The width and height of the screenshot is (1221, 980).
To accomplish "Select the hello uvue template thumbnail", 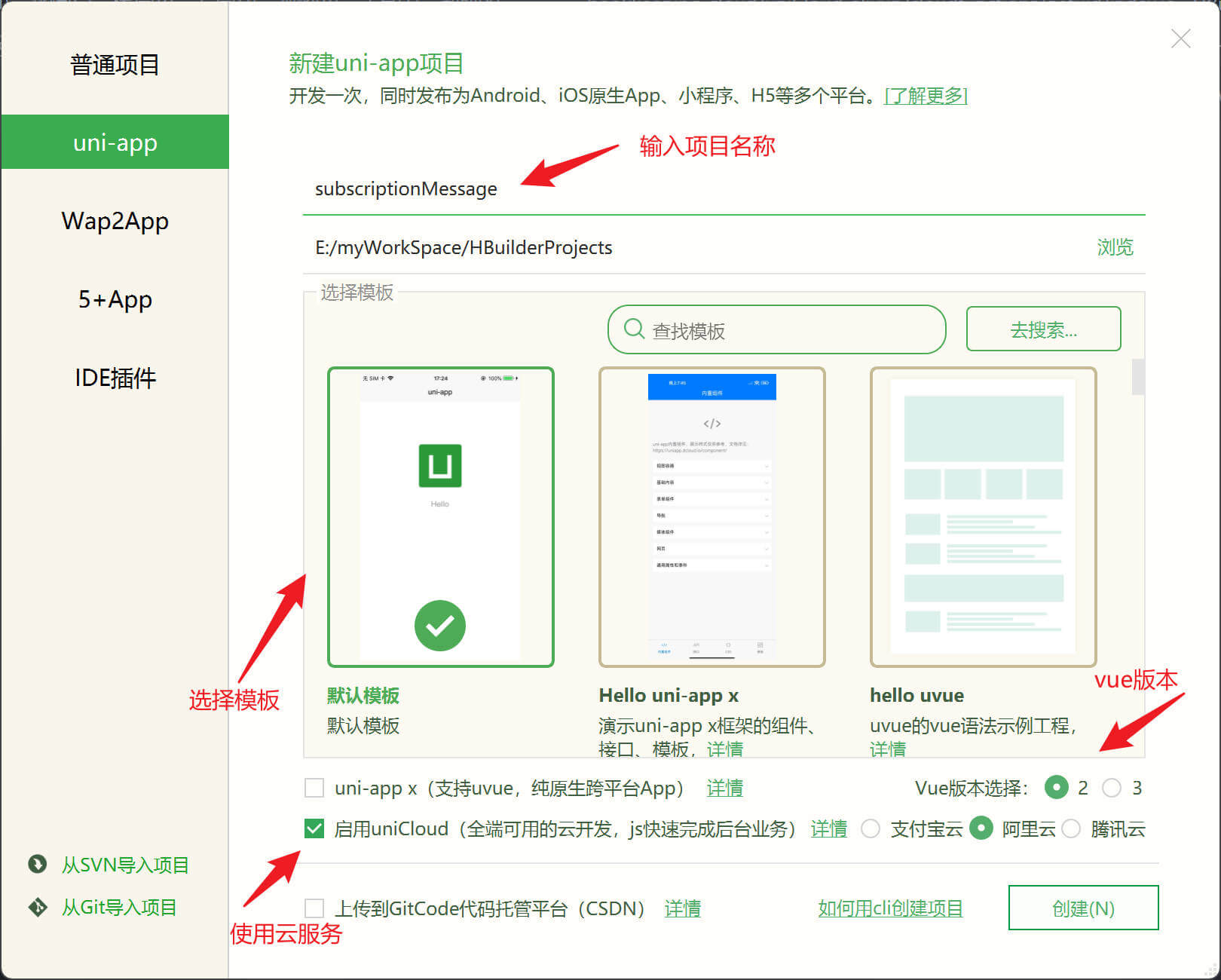I will click(x=983, y=517).
